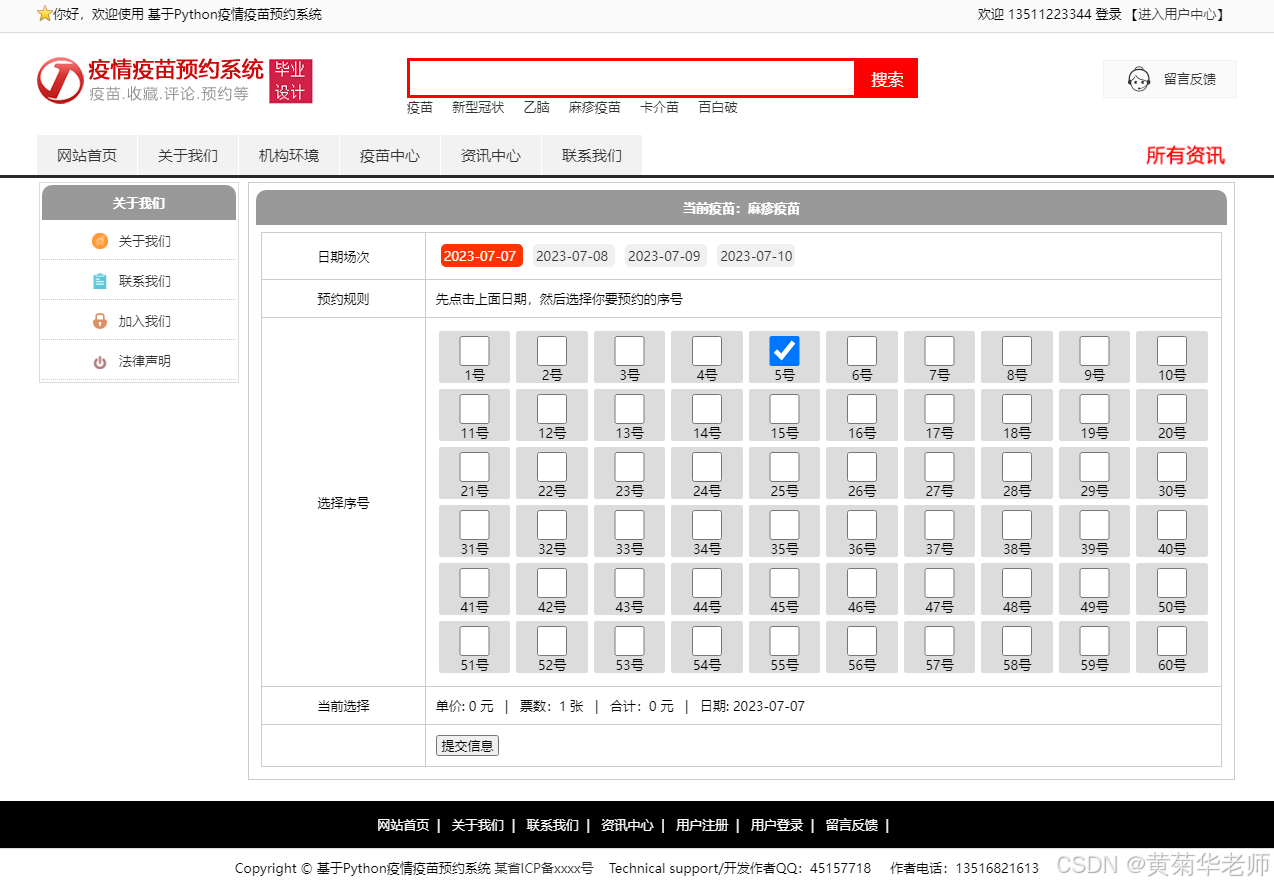Click the power icon beside 法律声明
1274x886 pixels.
coord(100,362)
